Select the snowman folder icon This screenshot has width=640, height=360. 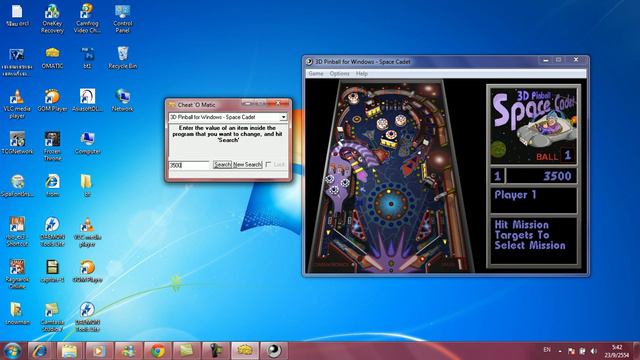[x=17, y=314]
